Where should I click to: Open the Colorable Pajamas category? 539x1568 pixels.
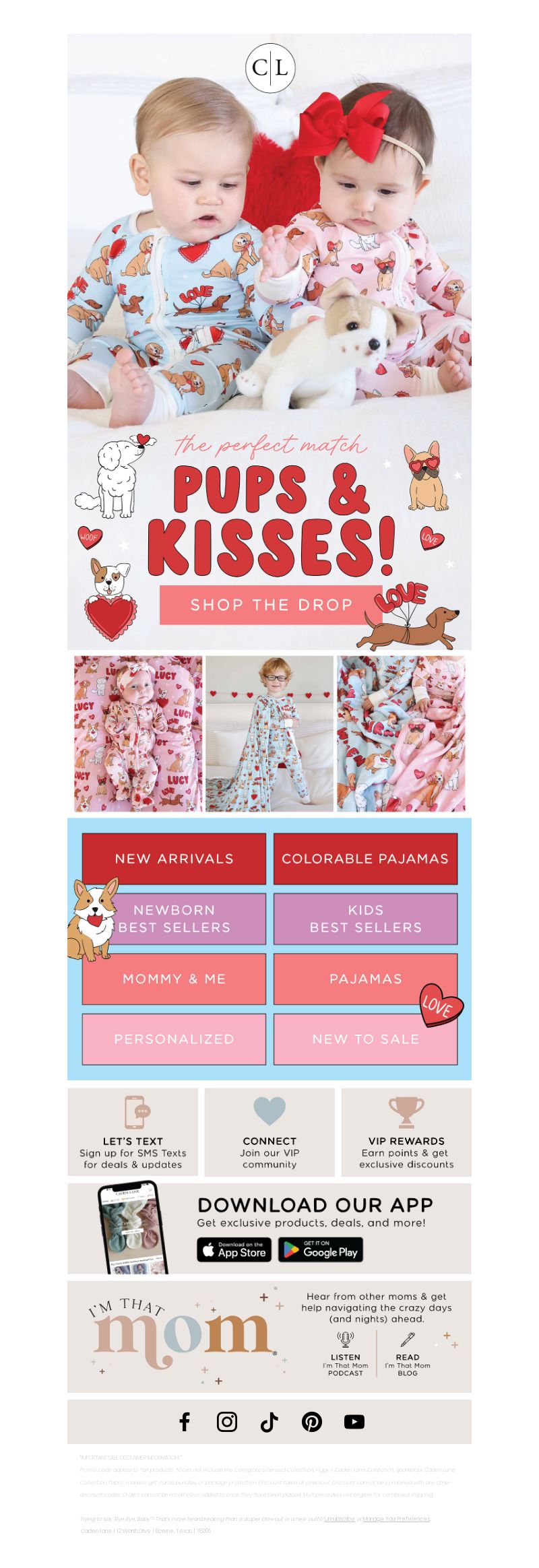pos(365,858)
